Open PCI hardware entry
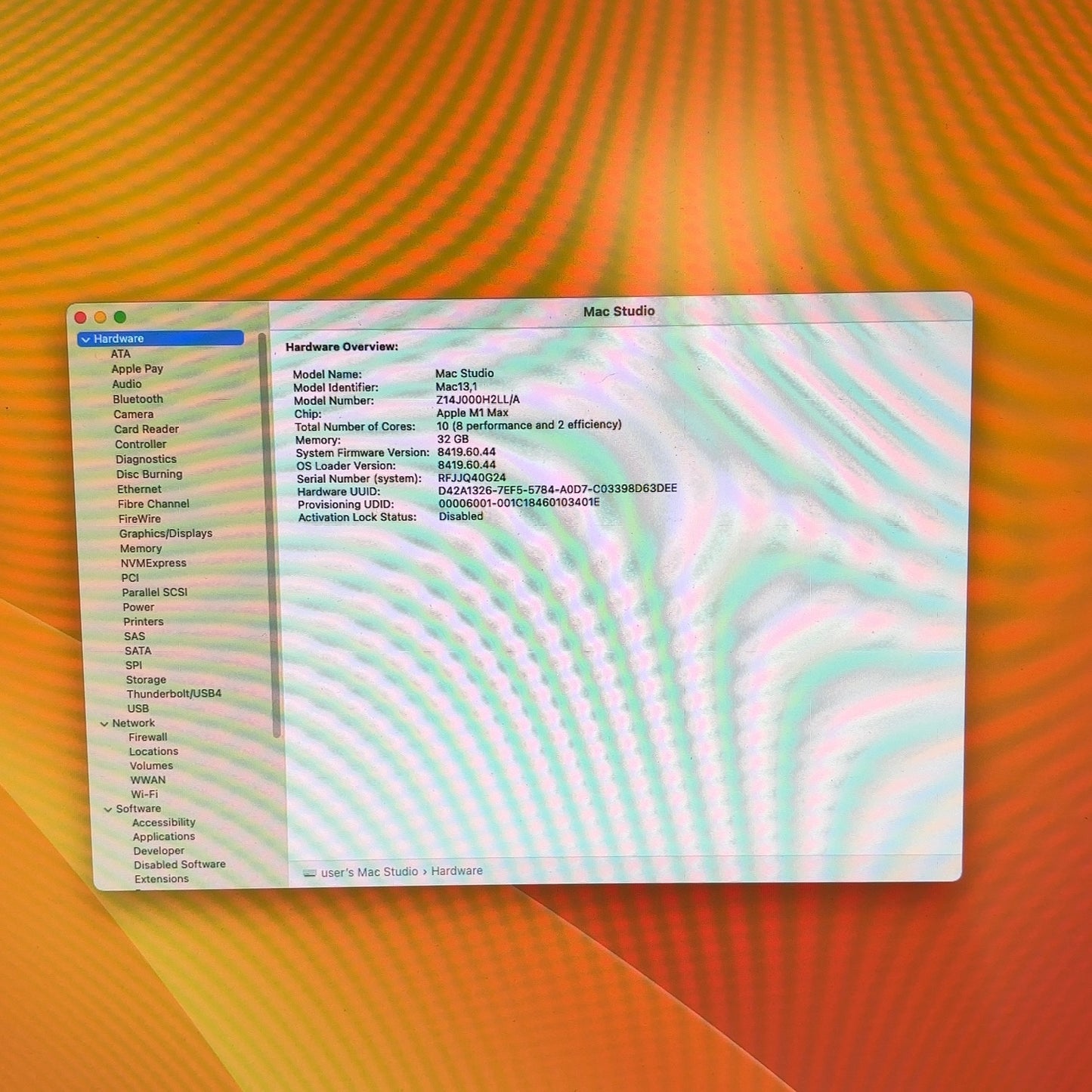This screenshot has width=1092, height=1092. [x=130, y=578]
